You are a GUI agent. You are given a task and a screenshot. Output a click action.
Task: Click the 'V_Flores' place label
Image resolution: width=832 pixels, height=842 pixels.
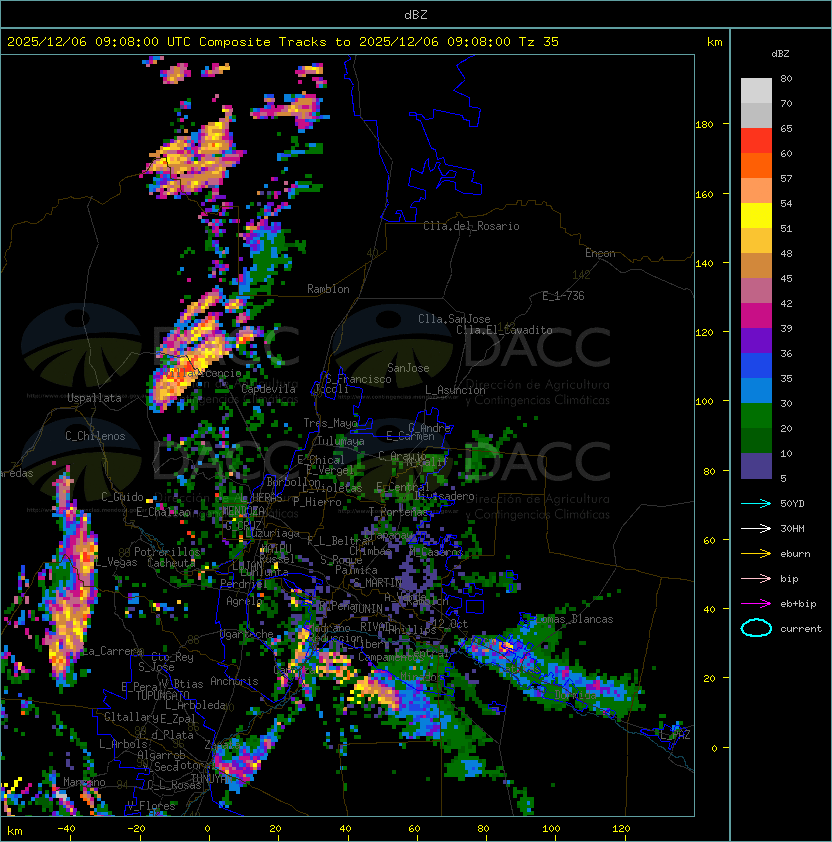151,806
